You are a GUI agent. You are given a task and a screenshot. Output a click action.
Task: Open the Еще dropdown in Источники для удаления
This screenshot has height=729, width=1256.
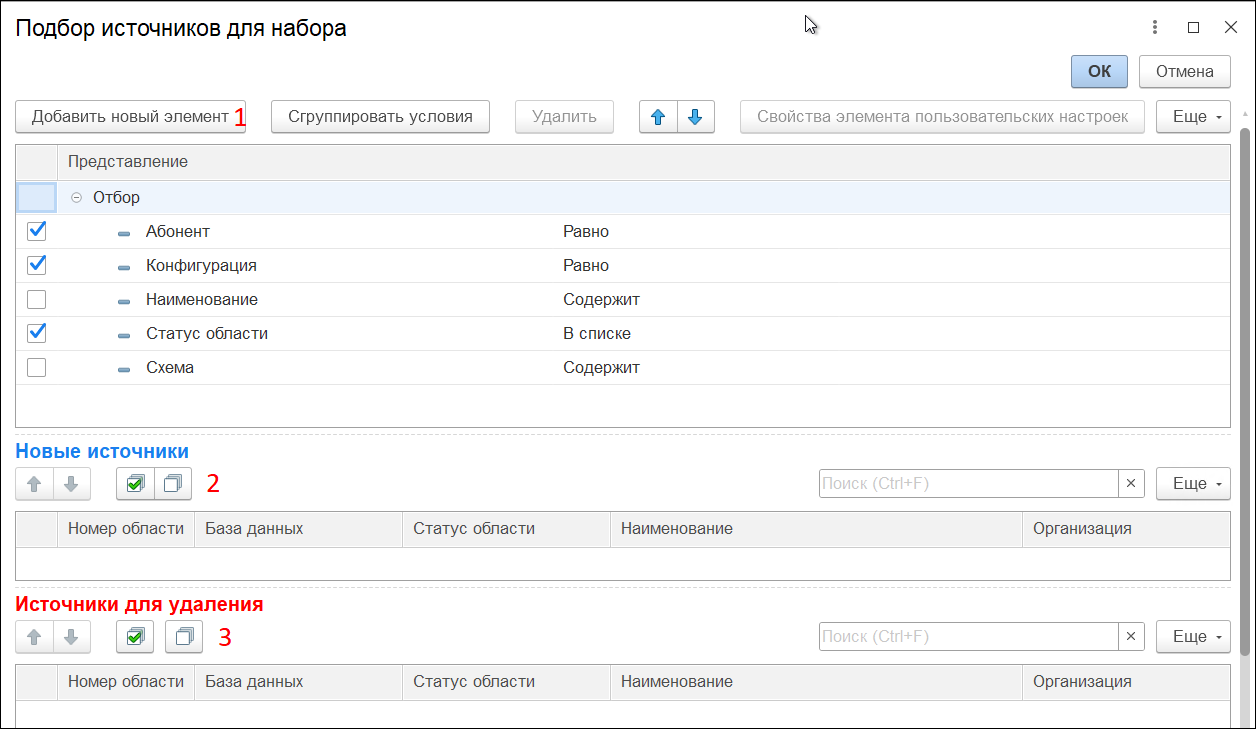1194,636
